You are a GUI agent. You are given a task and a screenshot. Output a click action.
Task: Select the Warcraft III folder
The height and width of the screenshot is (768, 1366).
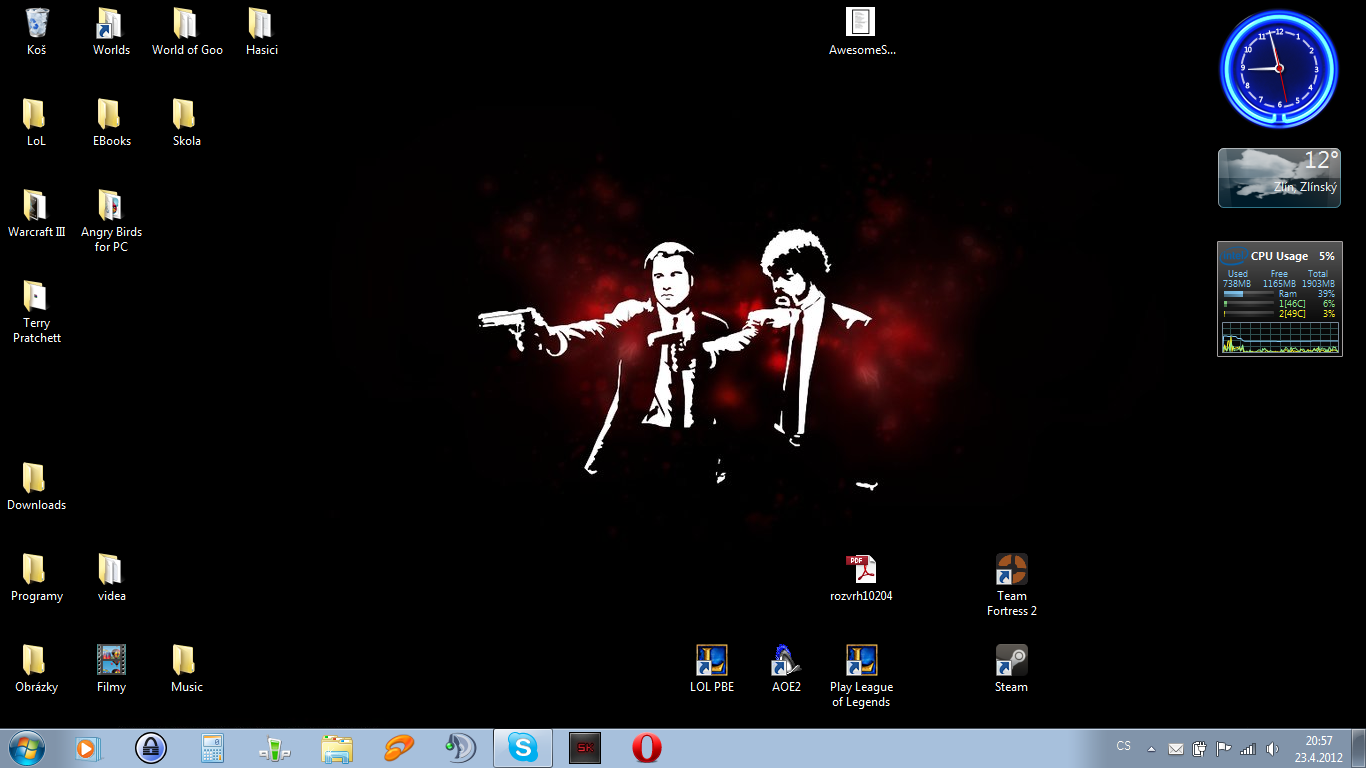36,214
